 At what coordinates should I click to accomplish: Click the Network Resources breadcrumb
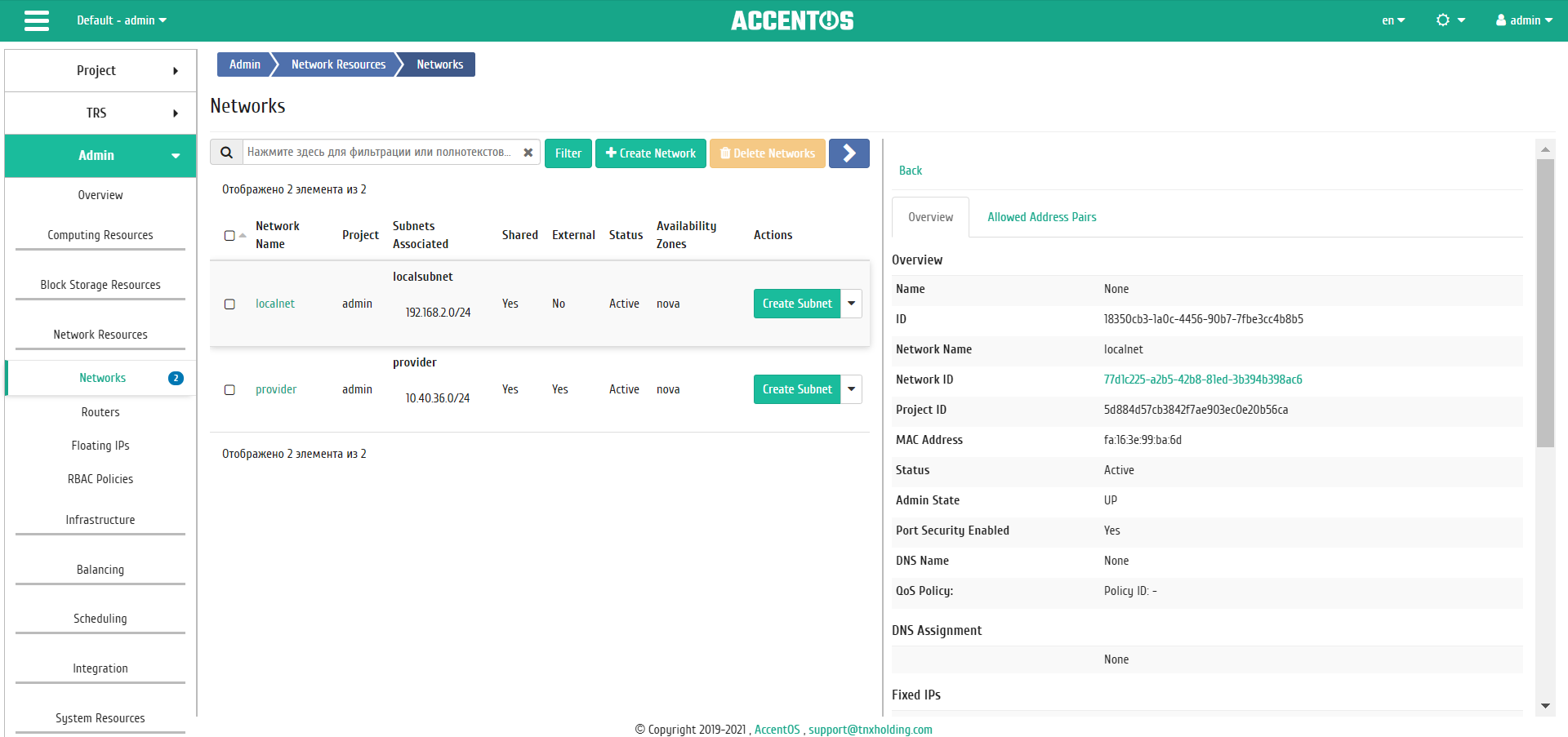pyautogui.click(x=338, y=64)
